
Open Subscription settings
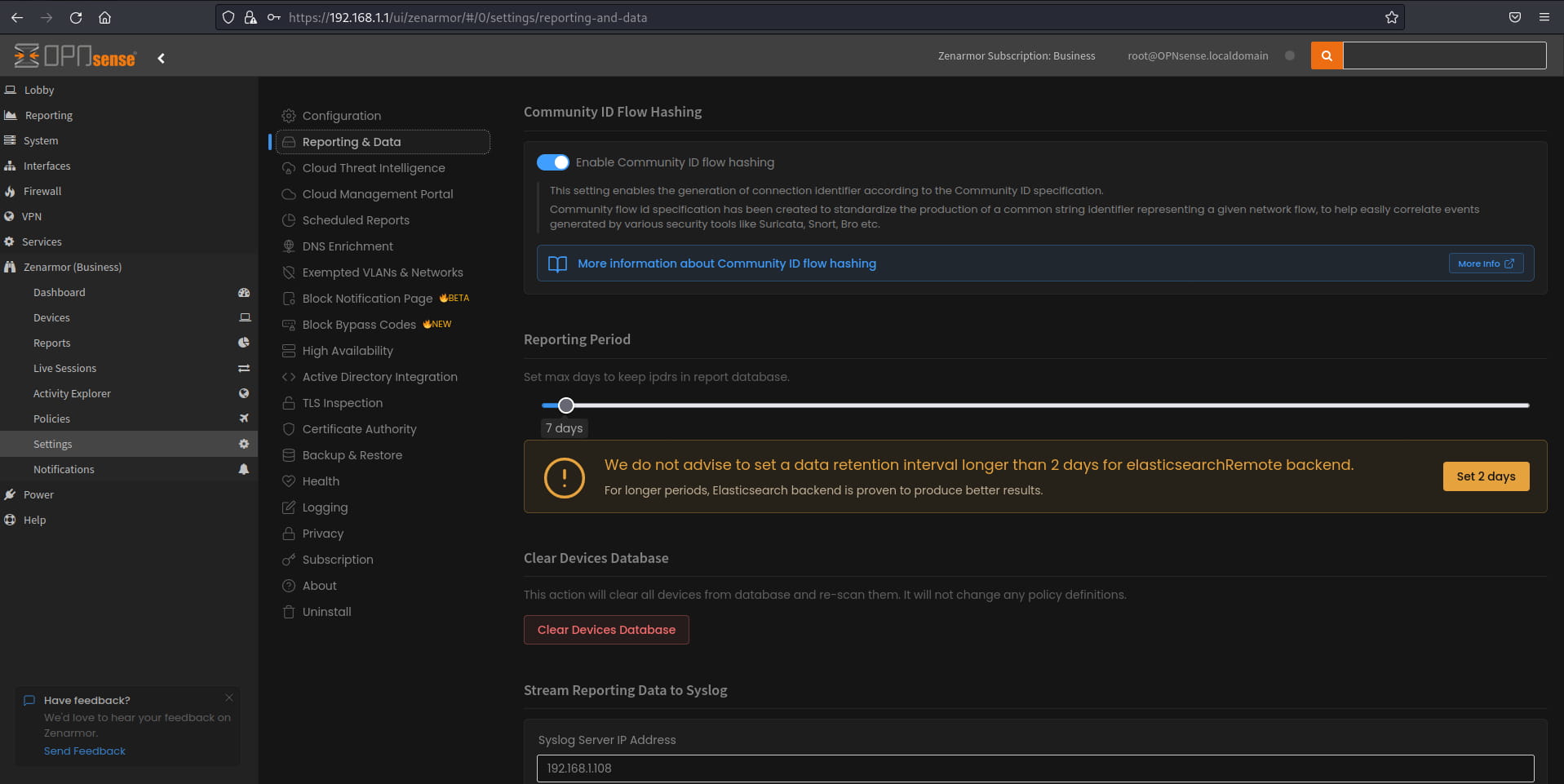[338, 560]
